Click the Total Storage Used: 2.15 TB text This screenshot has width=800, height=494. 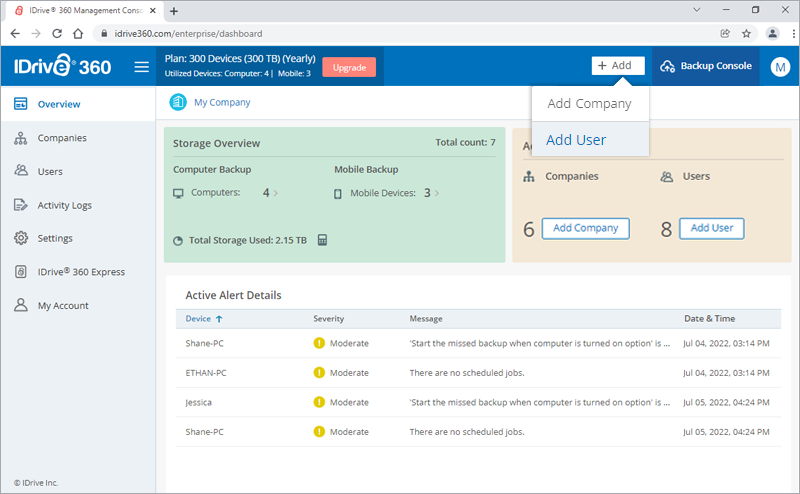pyautogui.click(x=248, y=240)
